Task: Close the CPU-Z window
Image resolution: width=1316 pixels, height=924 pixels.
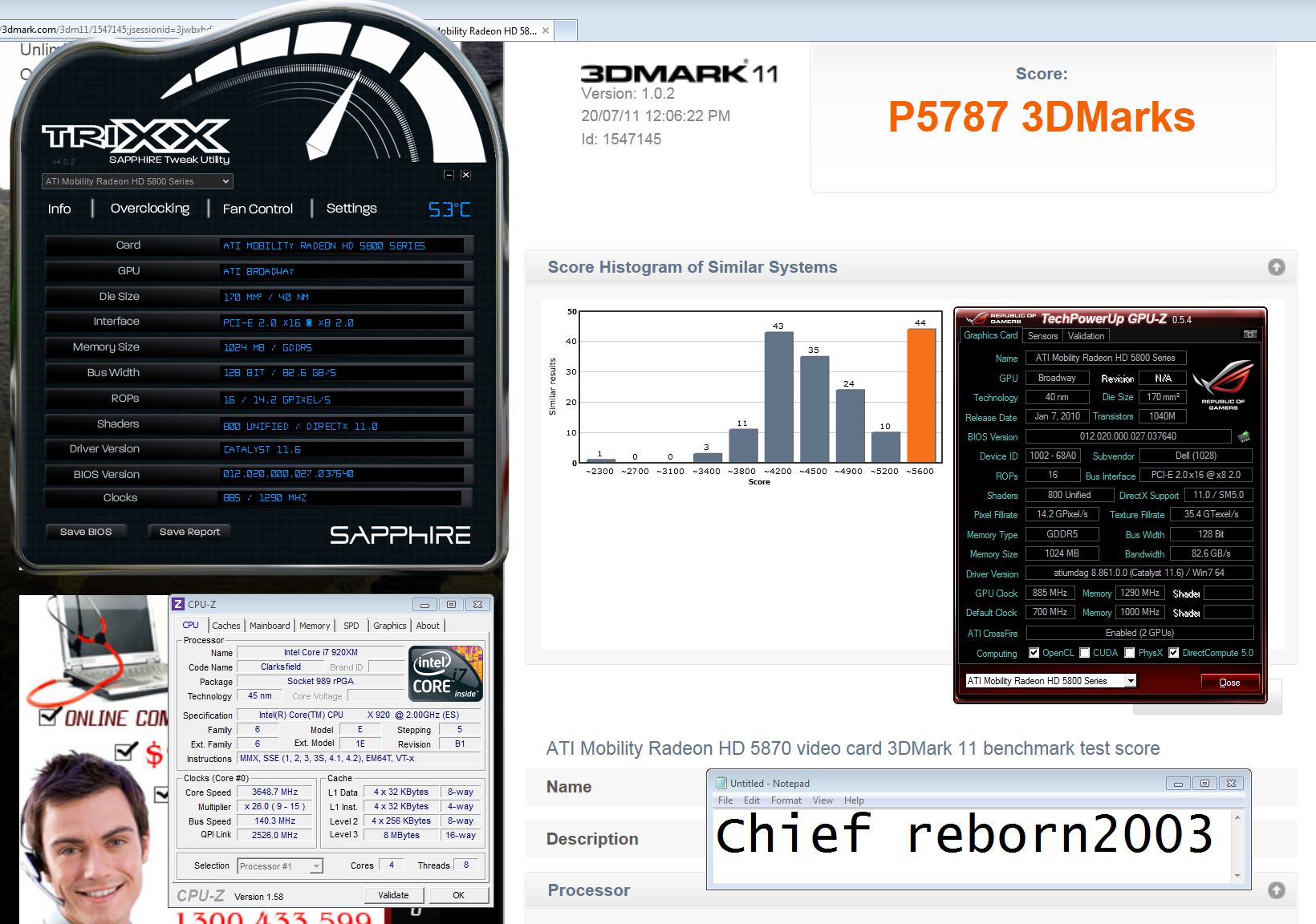Action: pyautogui.click(x=477, y=604)
